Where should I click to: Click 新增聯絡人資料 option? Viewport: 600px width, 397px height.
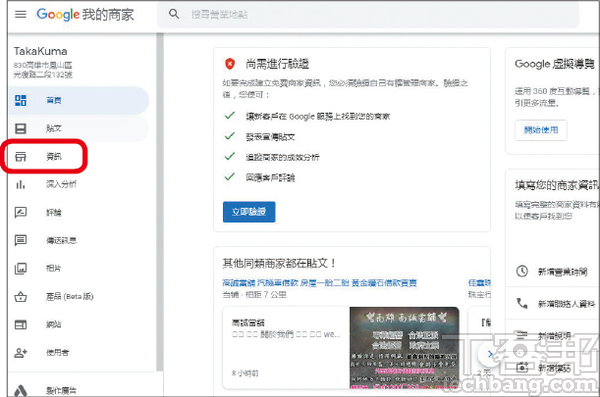pos(566,304)
